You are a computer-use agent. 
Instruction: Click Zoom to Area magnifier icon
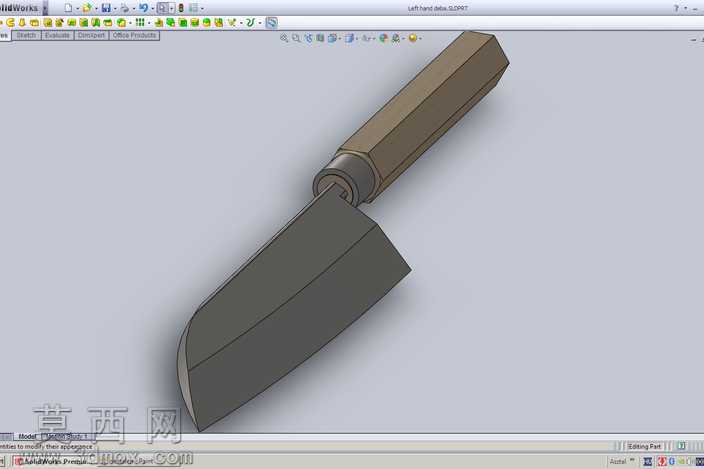(296, 38)
